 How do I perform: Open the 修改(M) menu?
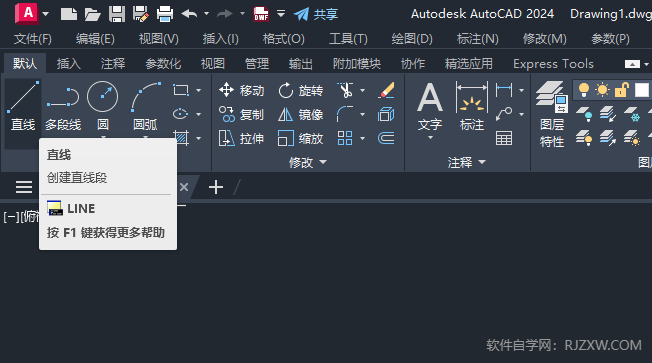(x=545, y=39)
